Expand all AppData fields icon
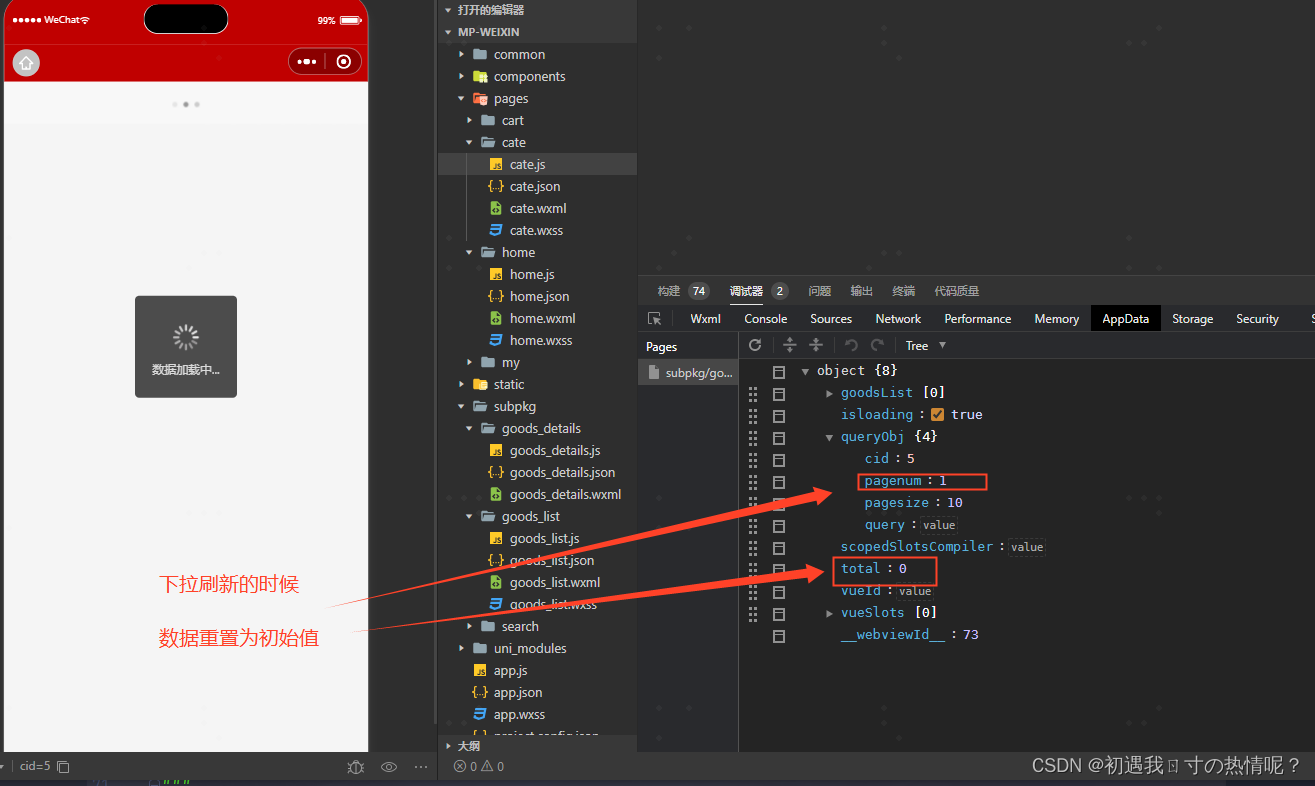1315x786 pixels. click(789, 345)
